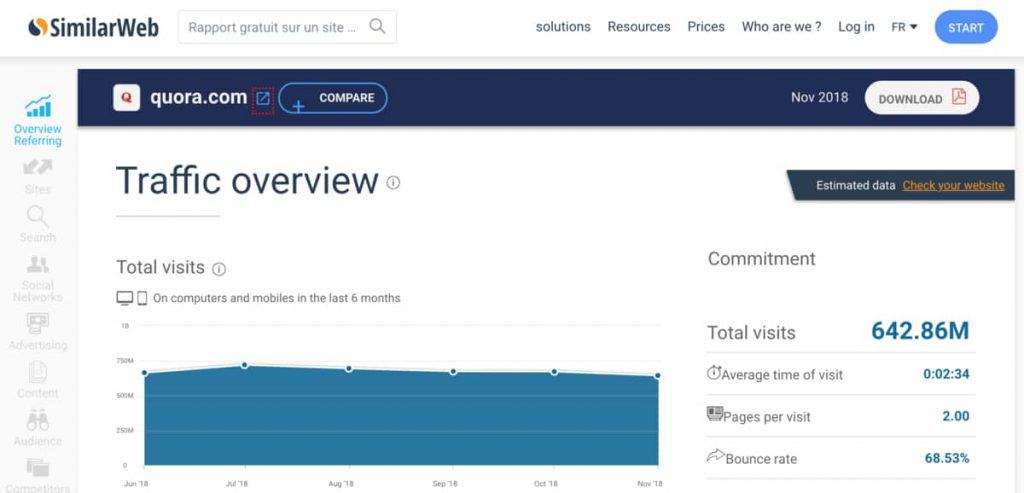Click the Log in link
Image resolution: width=1024 pixels, height=493 pixels.
click(x=856, y=27)
